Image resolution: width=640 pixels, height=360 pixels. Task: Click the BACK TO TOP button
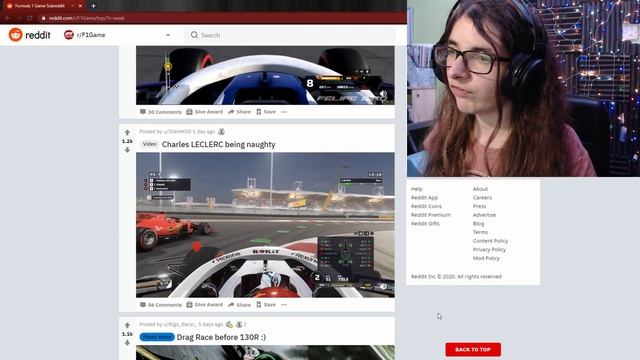coord(473,349)
